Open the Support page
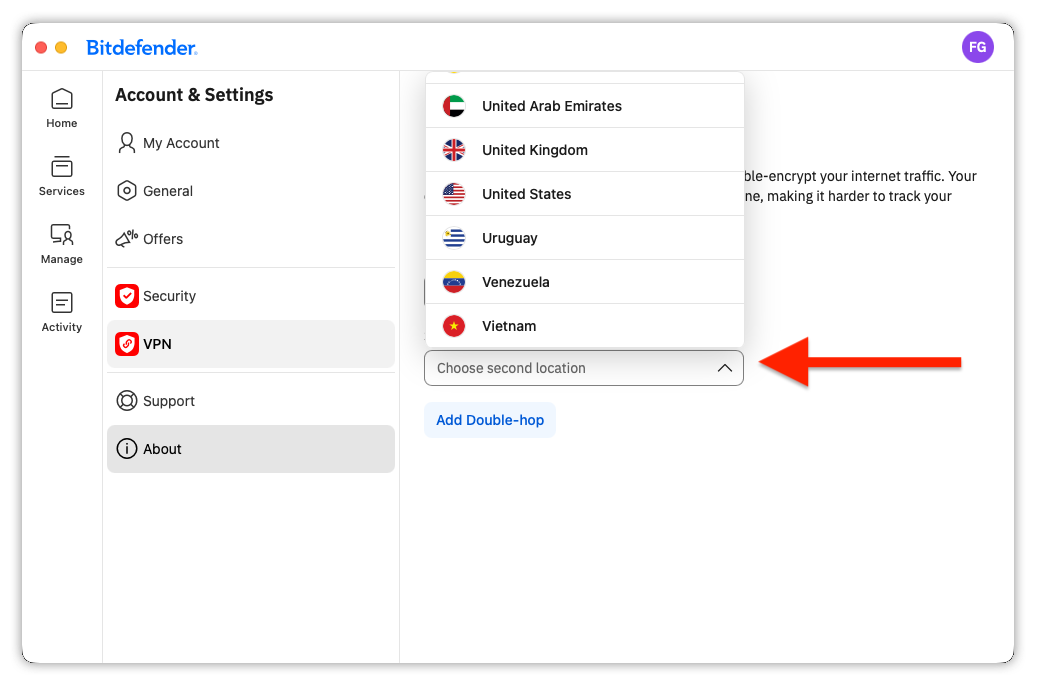Viewport: 1038px width, 687px height. [251, 400]
